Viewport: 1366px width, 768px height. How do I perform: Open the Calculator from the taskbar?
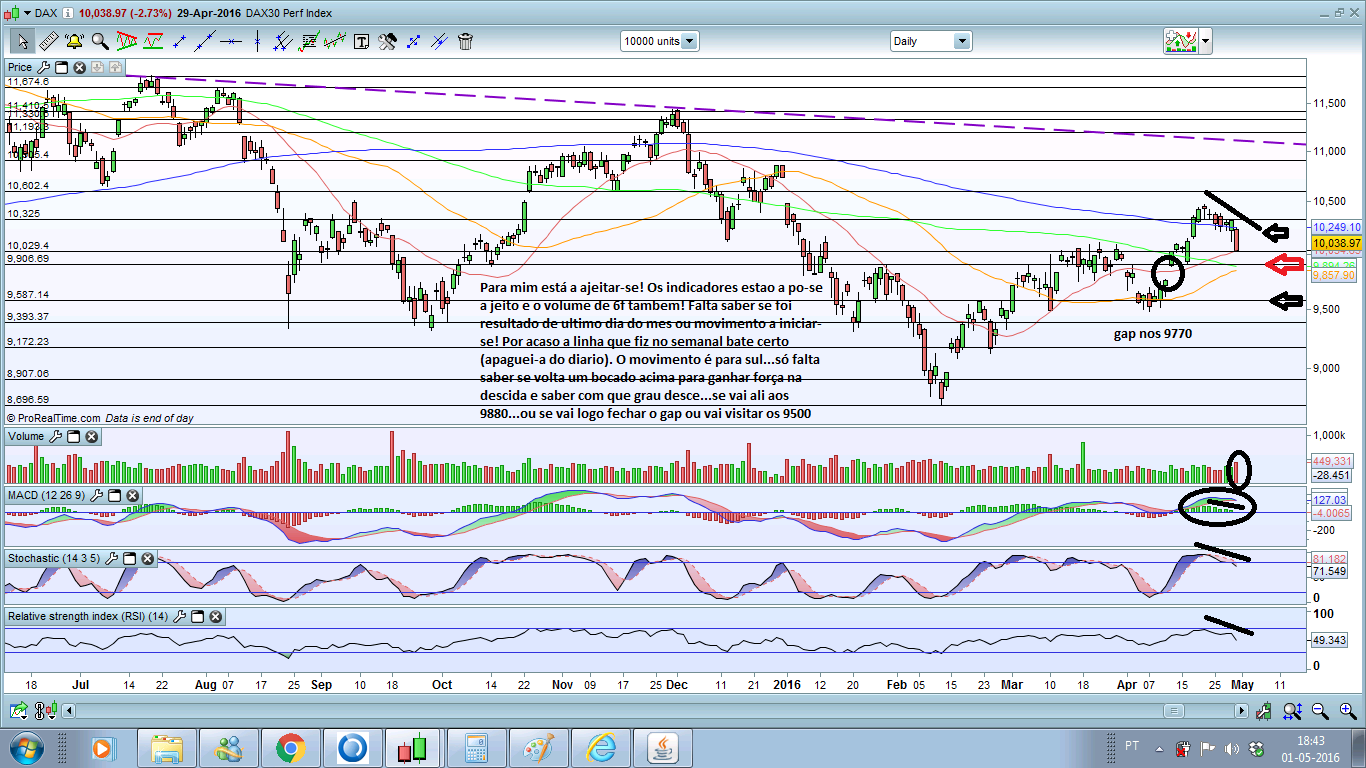point(477,748)
